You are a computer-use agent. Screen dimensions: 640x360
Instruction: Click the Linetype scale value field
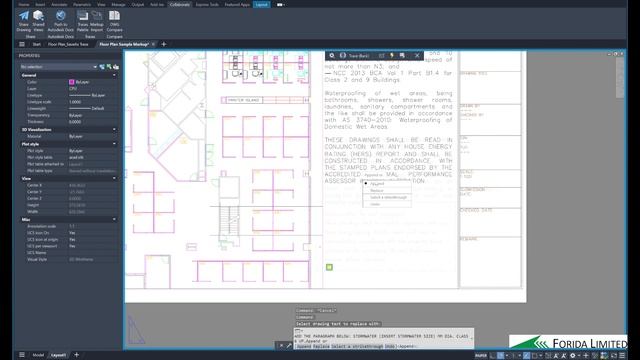coord(93,102)
